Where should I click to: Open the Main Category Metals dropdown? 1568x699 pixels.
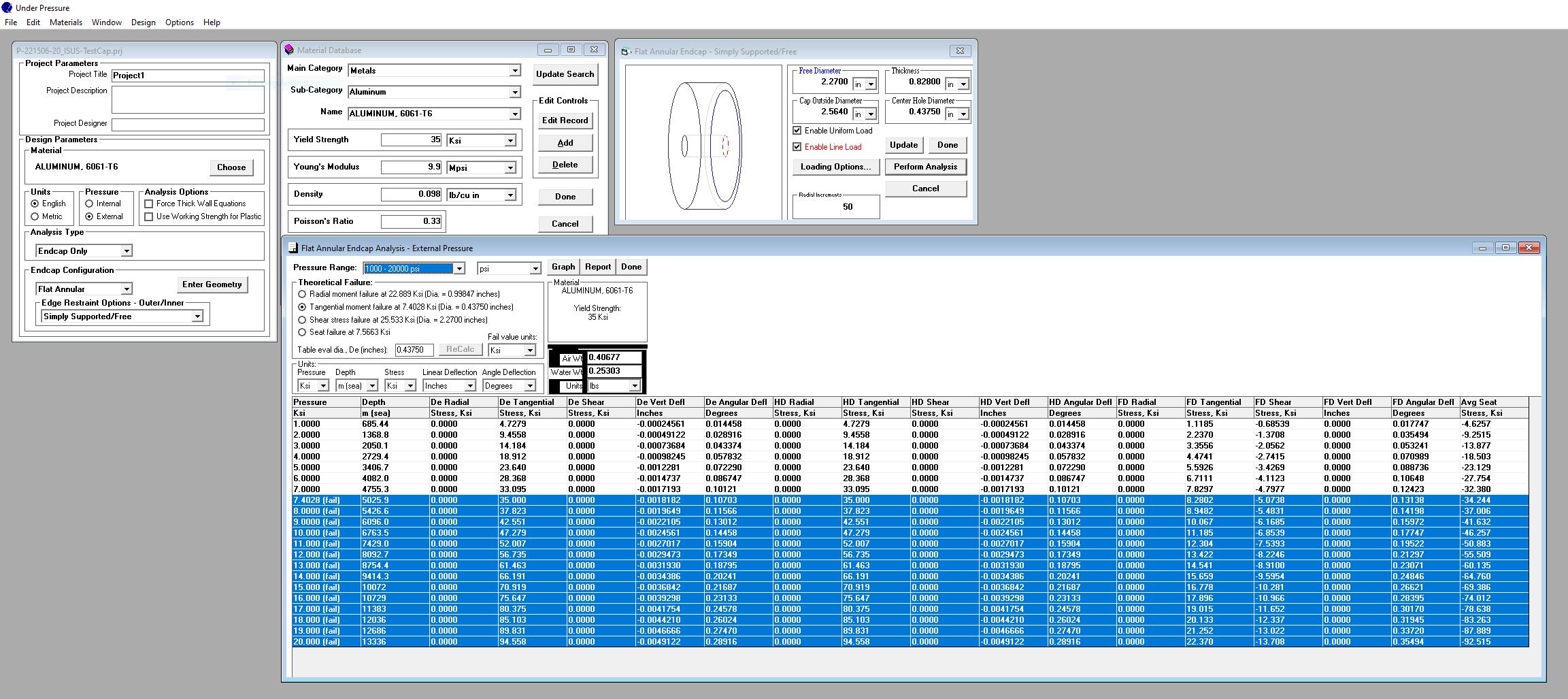click(515, 71)
